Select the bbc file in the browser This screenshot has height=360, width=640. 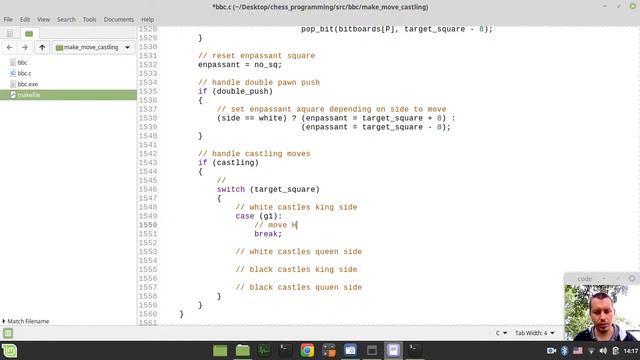tap(22, 62)
